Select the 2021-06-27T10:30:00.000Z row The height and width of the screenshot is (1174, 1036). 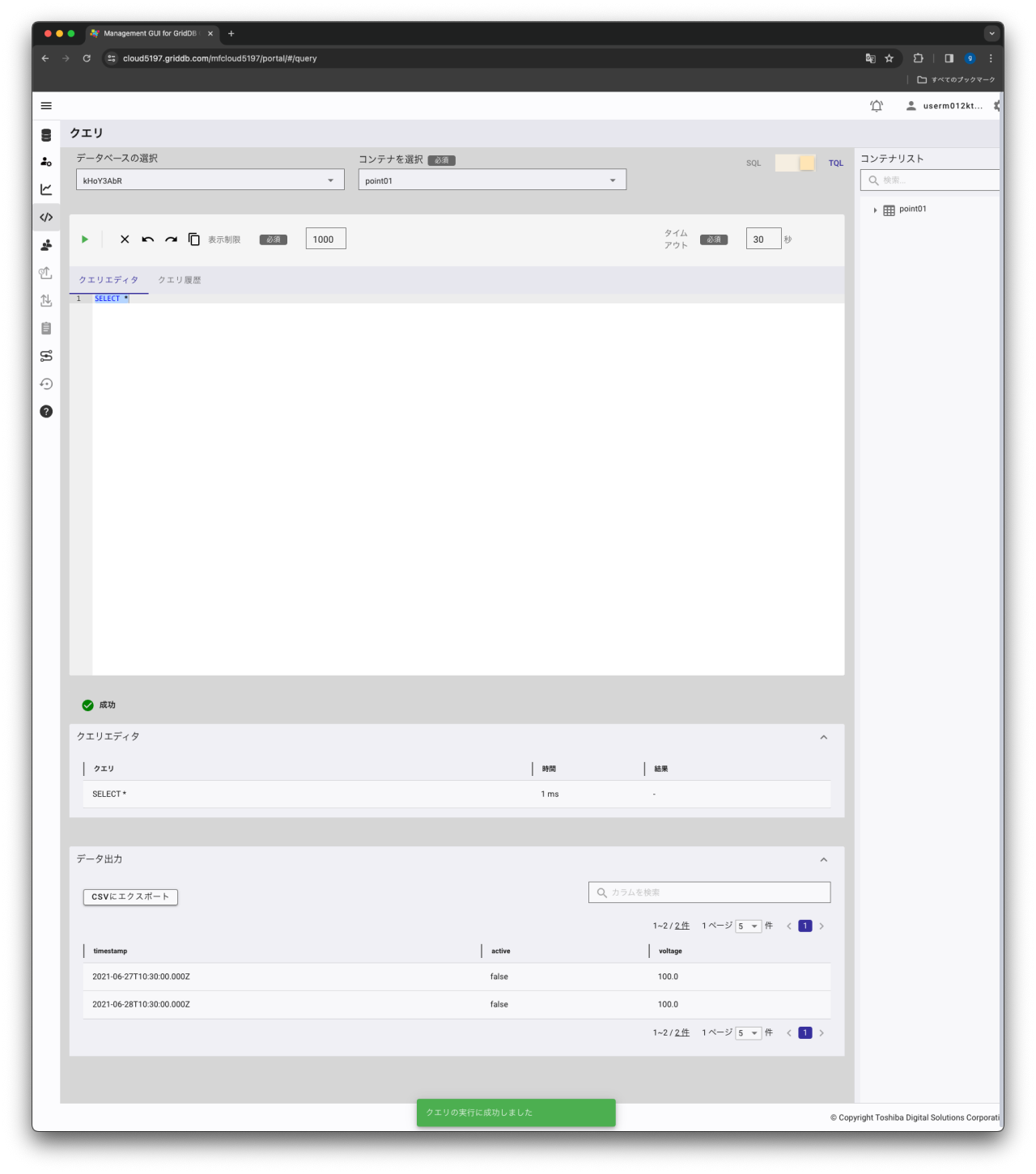[456, 977]
